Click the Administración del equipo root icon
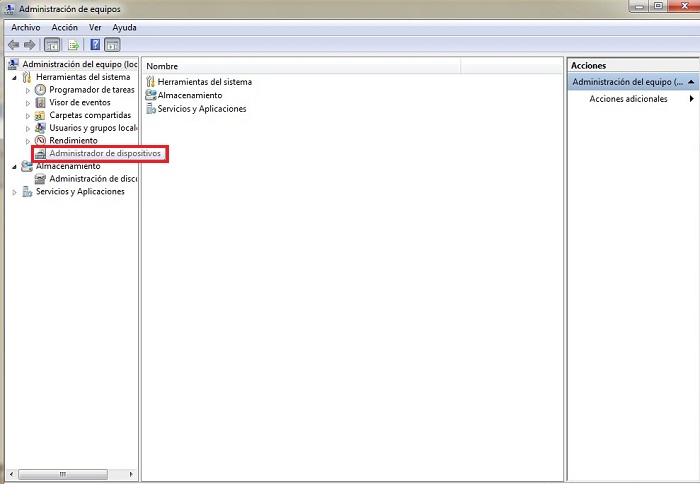Image resolution: width=700 pixels, height=484 pixels. (13, 64)
